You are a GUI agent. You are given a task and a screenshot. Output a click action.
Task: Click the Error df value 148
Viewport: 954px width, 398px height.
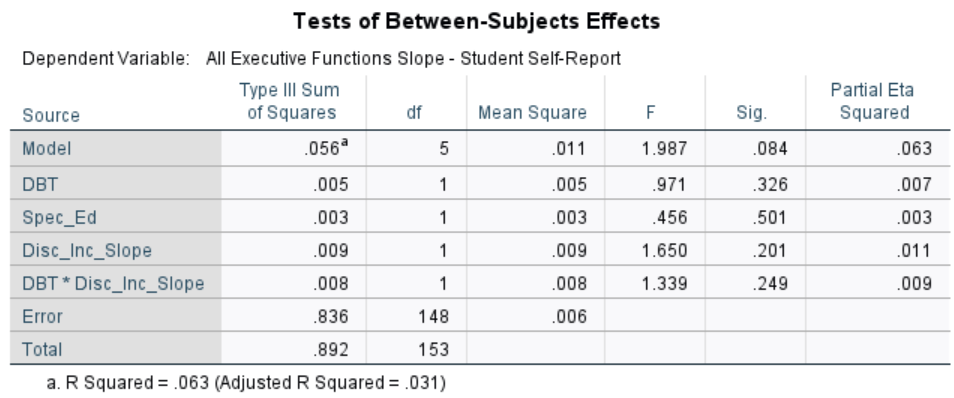[x=433, y=316]
